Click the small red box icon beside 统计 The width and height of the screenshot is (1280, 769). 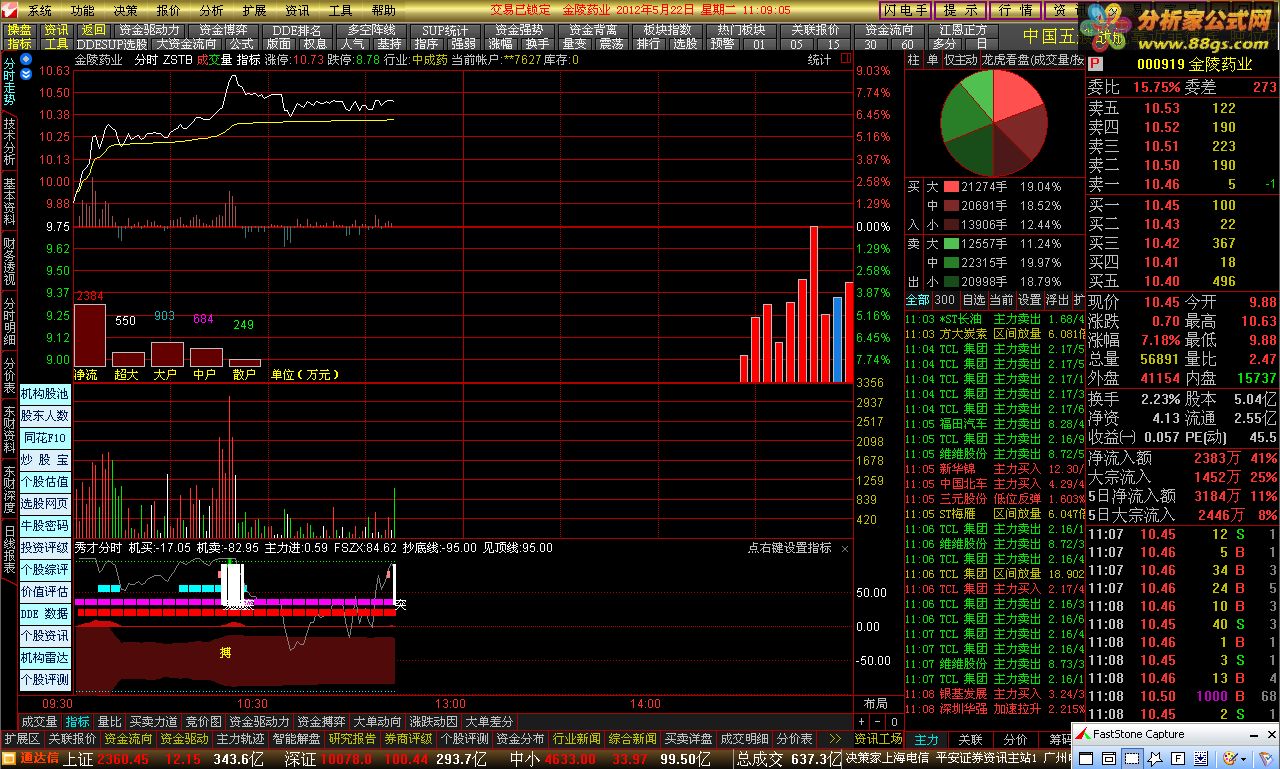[844, 60]
